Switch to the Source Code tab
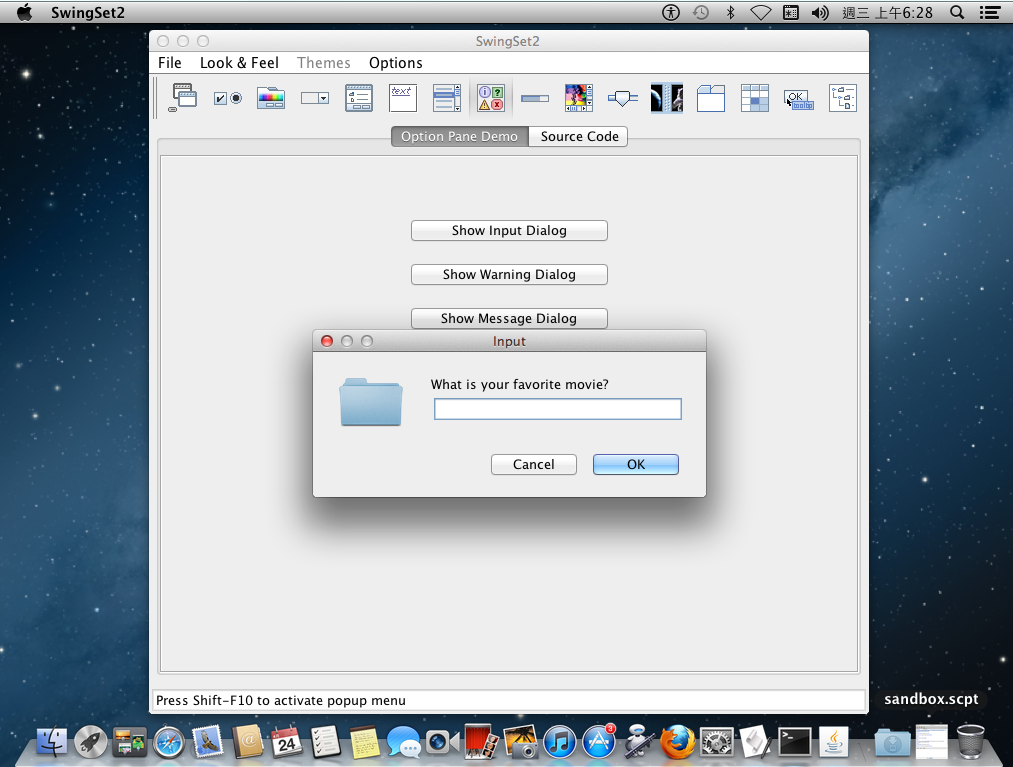1013x767 pixels. [x=579, y=136]
